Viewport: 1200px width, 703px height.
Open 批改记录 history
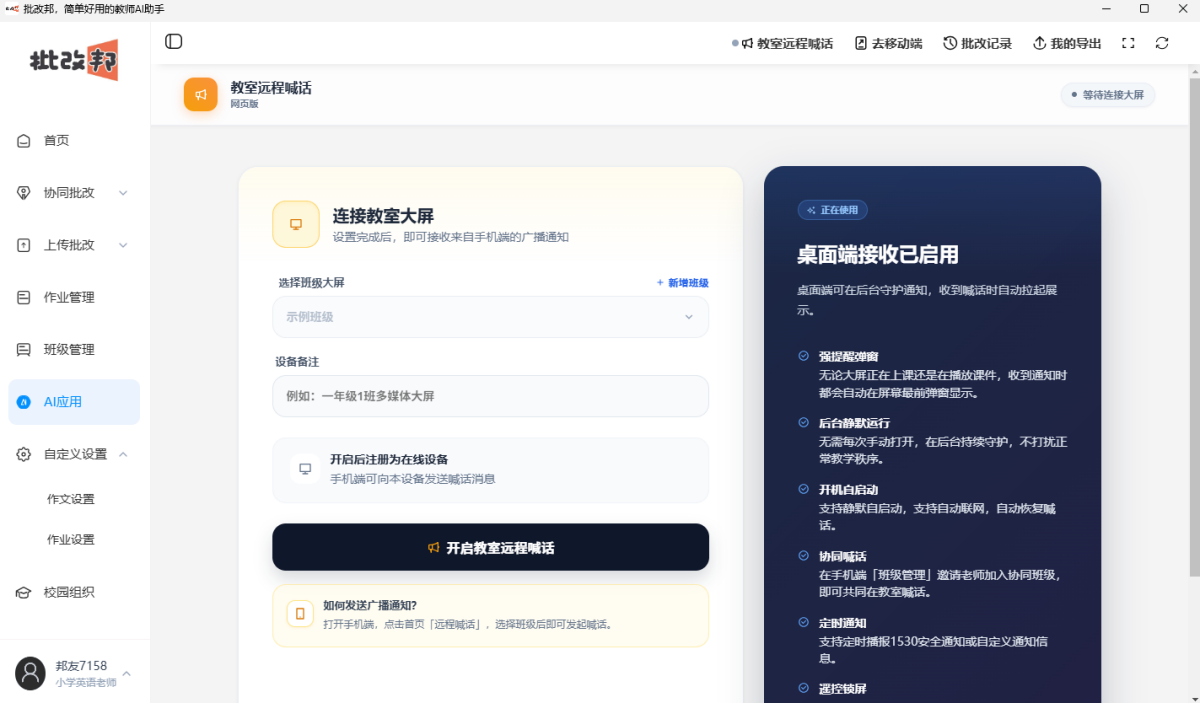pos(978,44)
